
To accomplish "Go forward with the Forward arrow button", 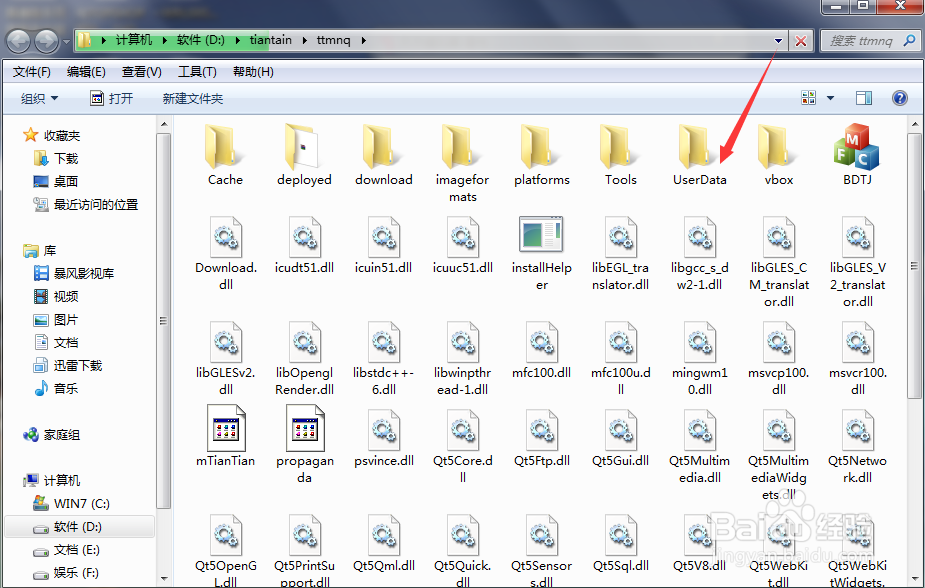I will 46,41.
